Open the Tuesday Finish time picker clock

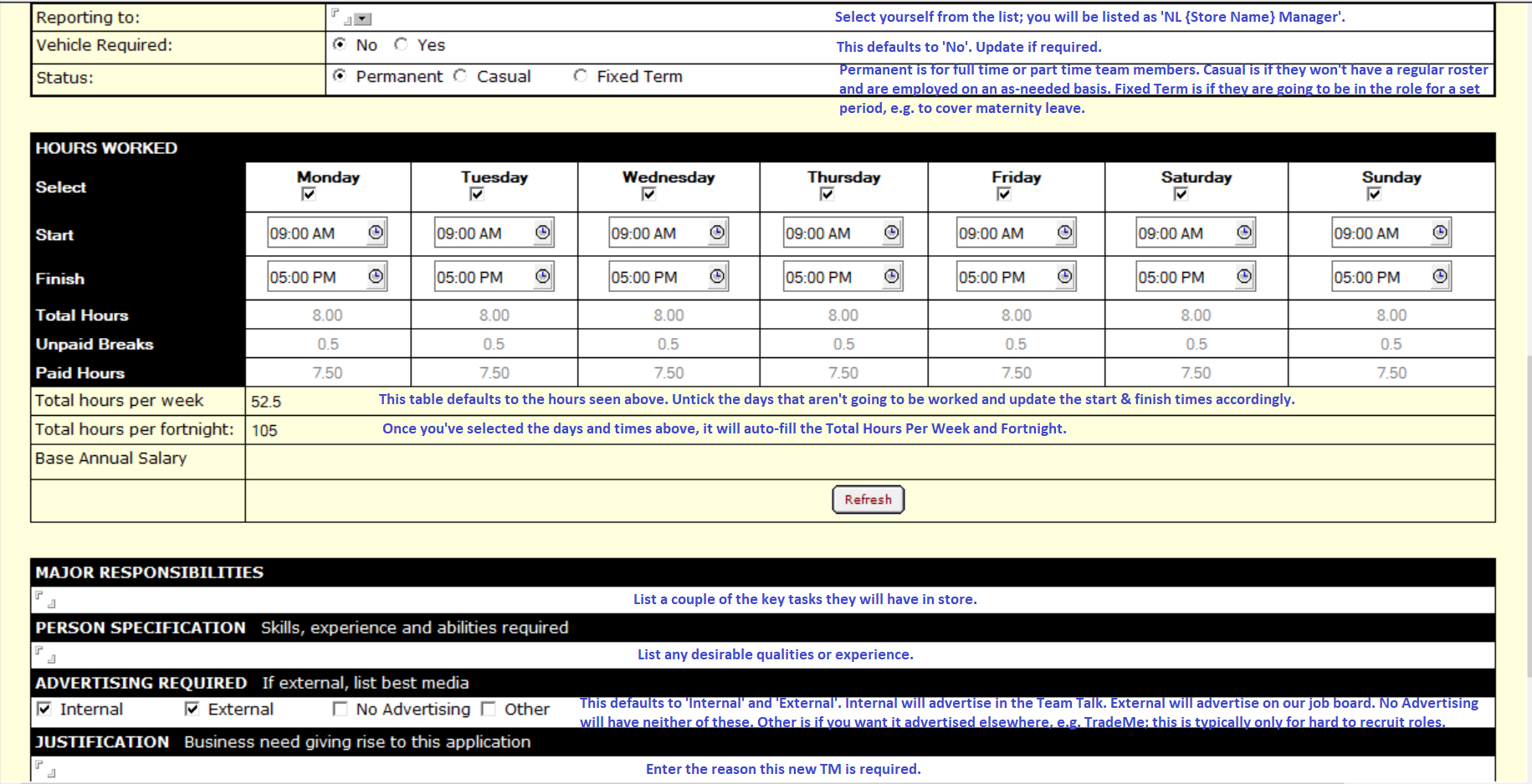tap(543, 276)
